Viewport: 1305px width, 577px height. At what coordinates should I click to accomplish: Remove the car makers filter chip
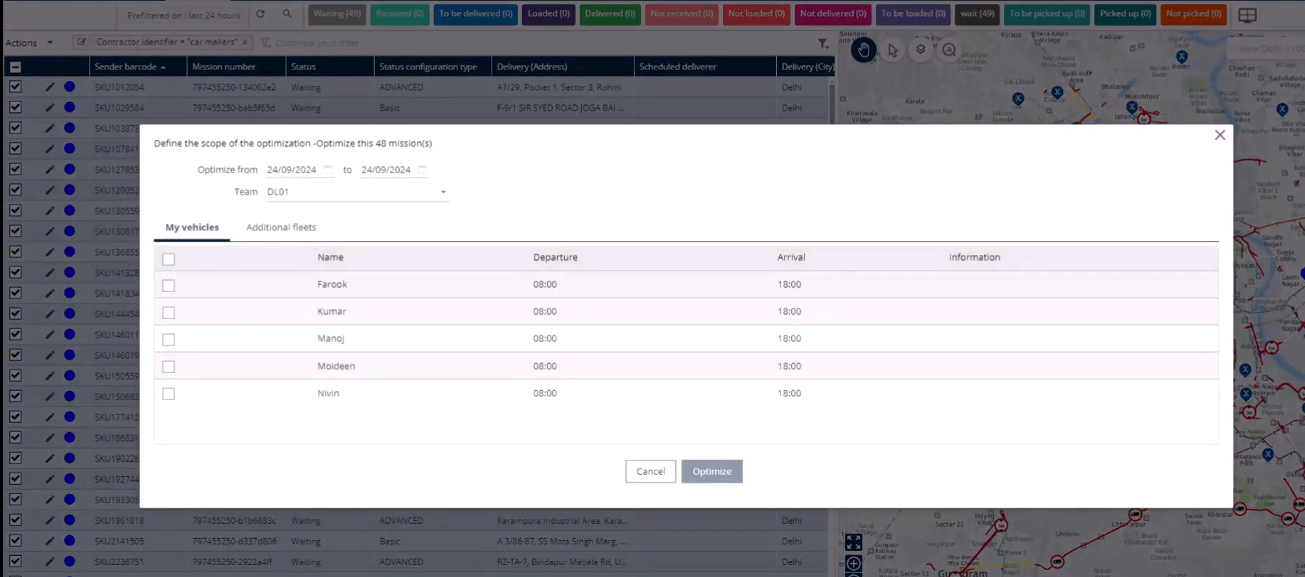click(x=245, y=42)
